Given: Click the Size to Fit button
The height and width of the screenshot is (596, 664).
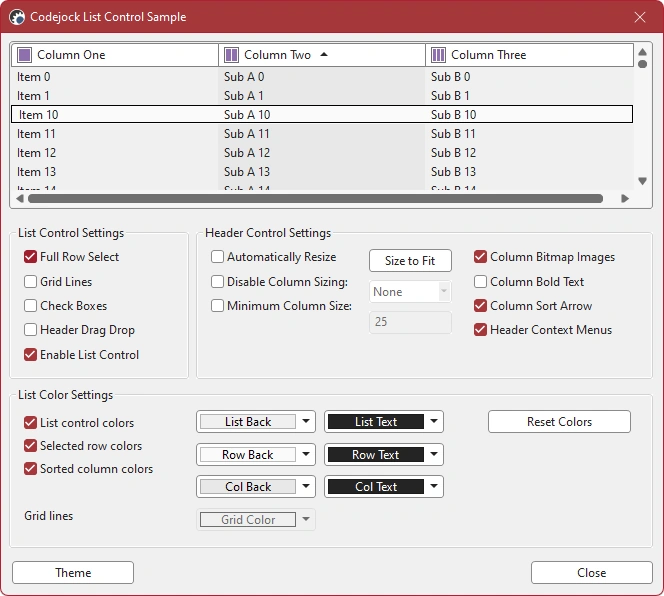Looking at the screenshot, I should pyautogui.click(x=410, y=261).
